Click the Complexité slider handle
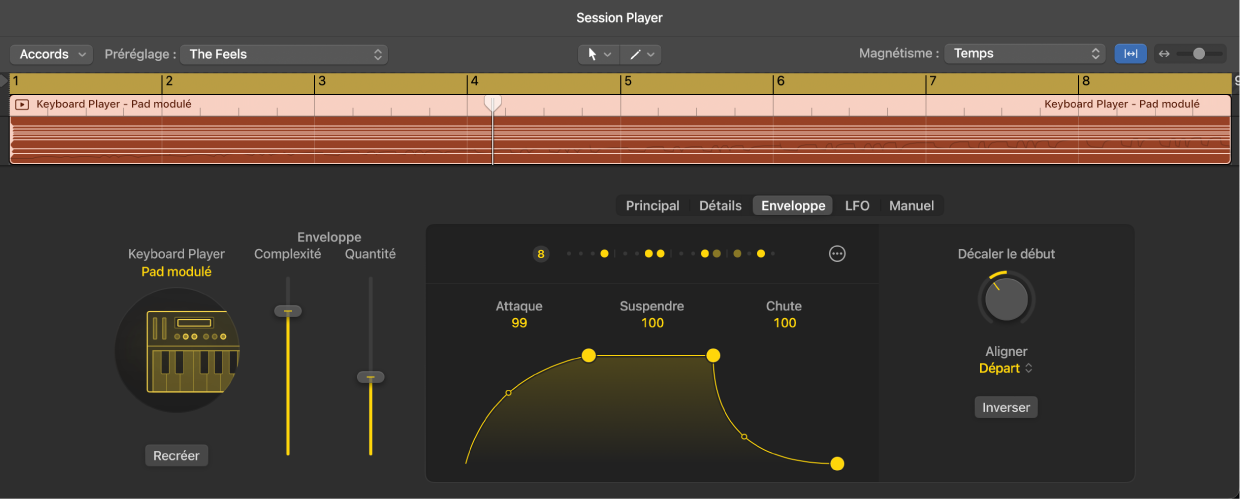This screenshot has height=500, width=1240. point(288,311)
